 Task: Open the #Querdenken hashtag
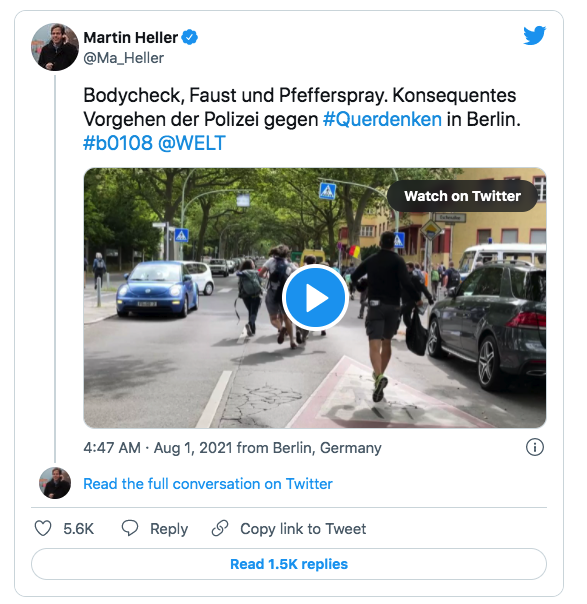382,119
